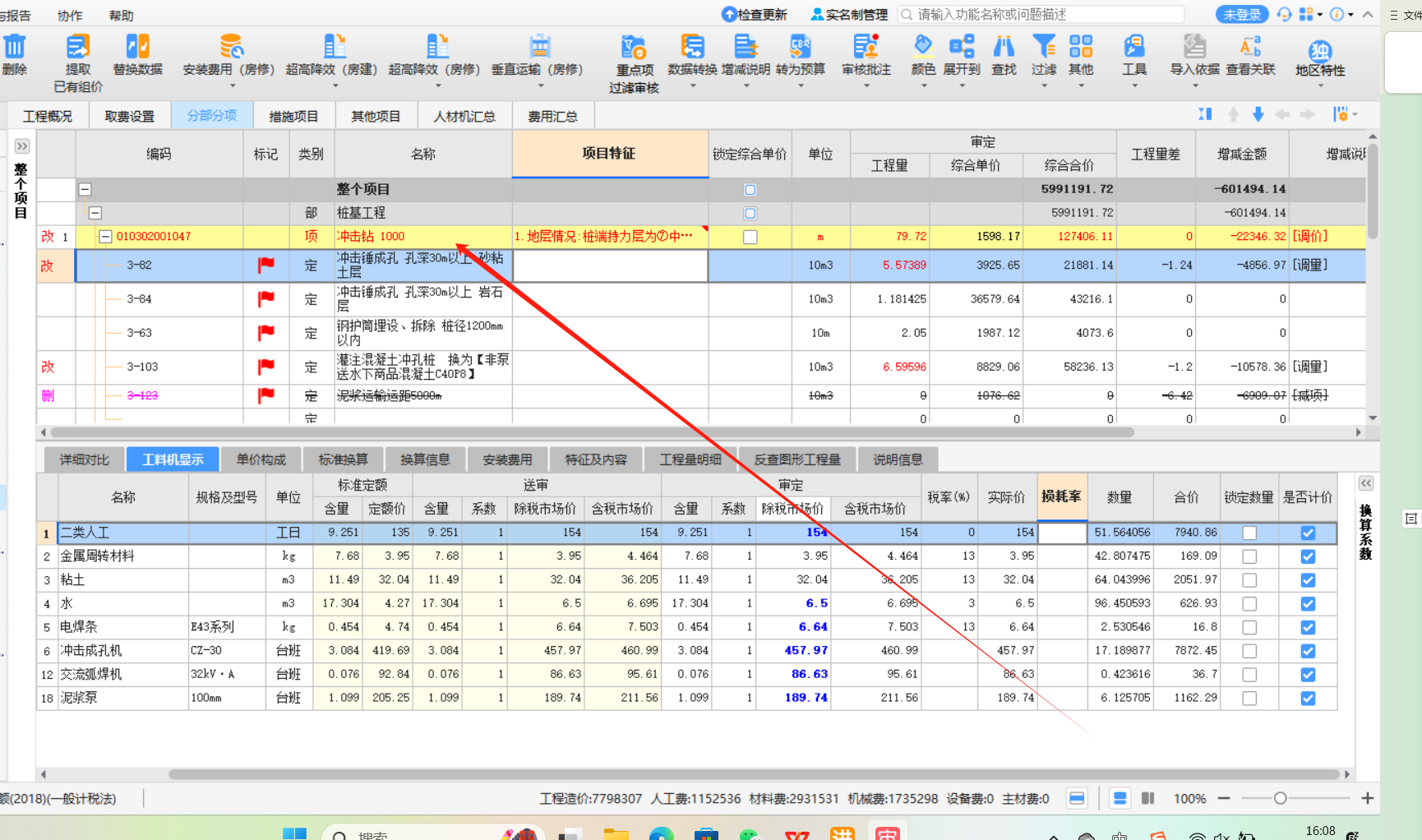Adjust the 100% zoom slider handle
Viewport: 1422px width, 840px height.
coord(1280,798)
